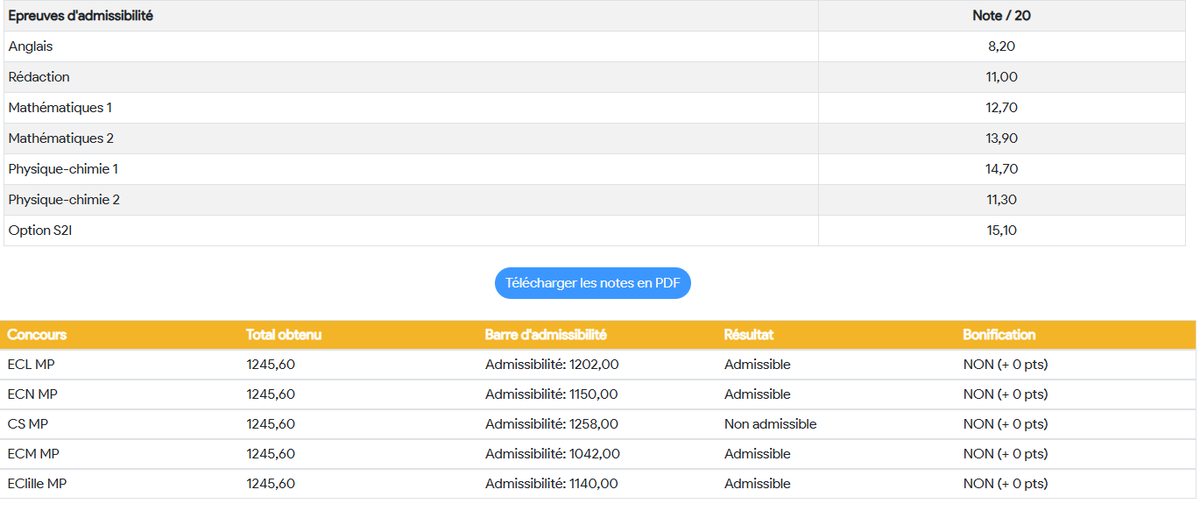
Task: Click total 1245,60 in ECL MP row
Action: pos(271,364)
